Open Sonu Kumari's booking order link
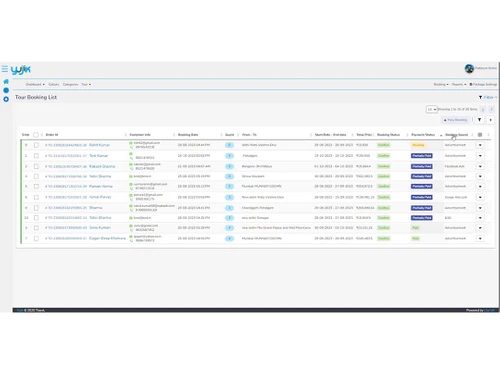This screenshot has height=375, width=500. tap(66, 228)
